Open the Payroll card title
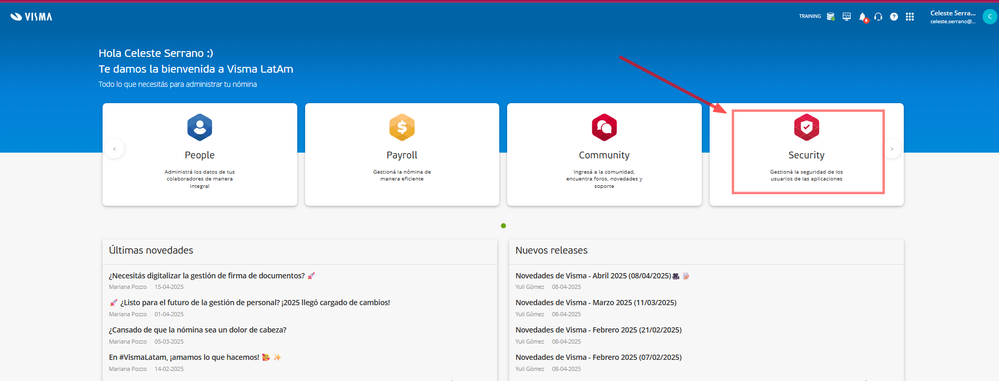 click(x=402, y=155)
